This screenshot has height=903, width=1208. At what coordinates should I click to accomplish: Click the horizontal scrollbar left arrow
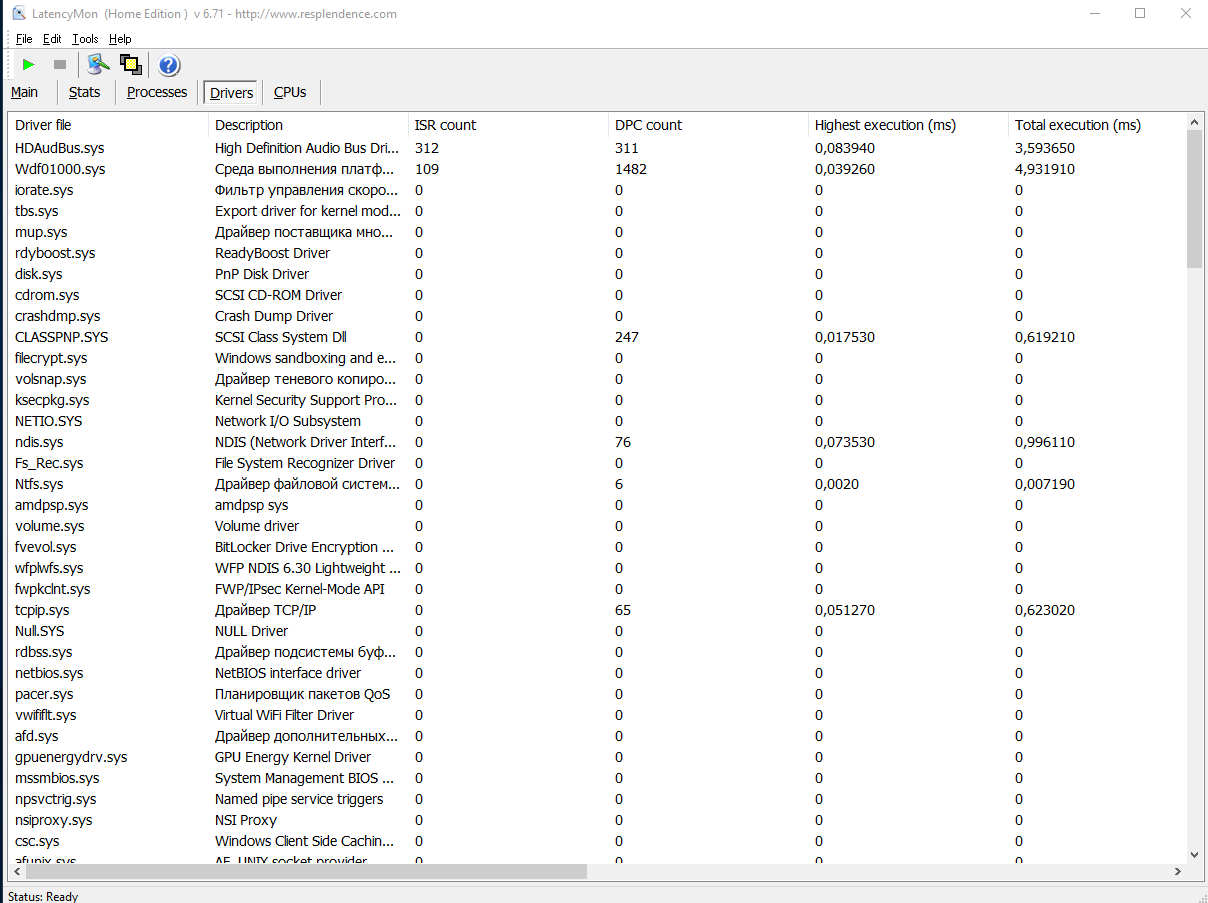(17, 871)
